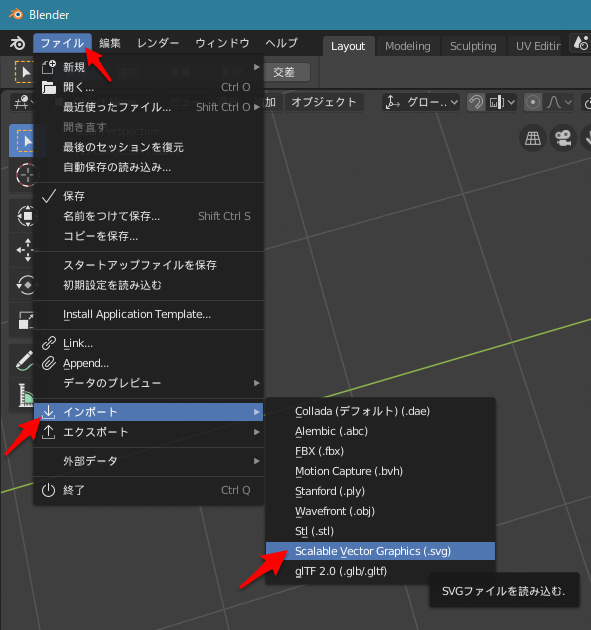The width and height of the screenshot is (591, 630).
Task: Choose 最後のセッションを復元
Action: tap(149, 147)
